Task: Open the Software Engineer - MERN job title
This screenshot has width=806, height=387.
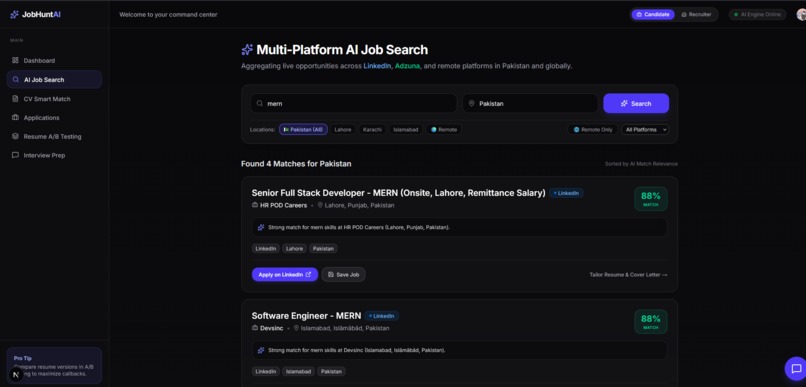Action: [x=306, y=316]
